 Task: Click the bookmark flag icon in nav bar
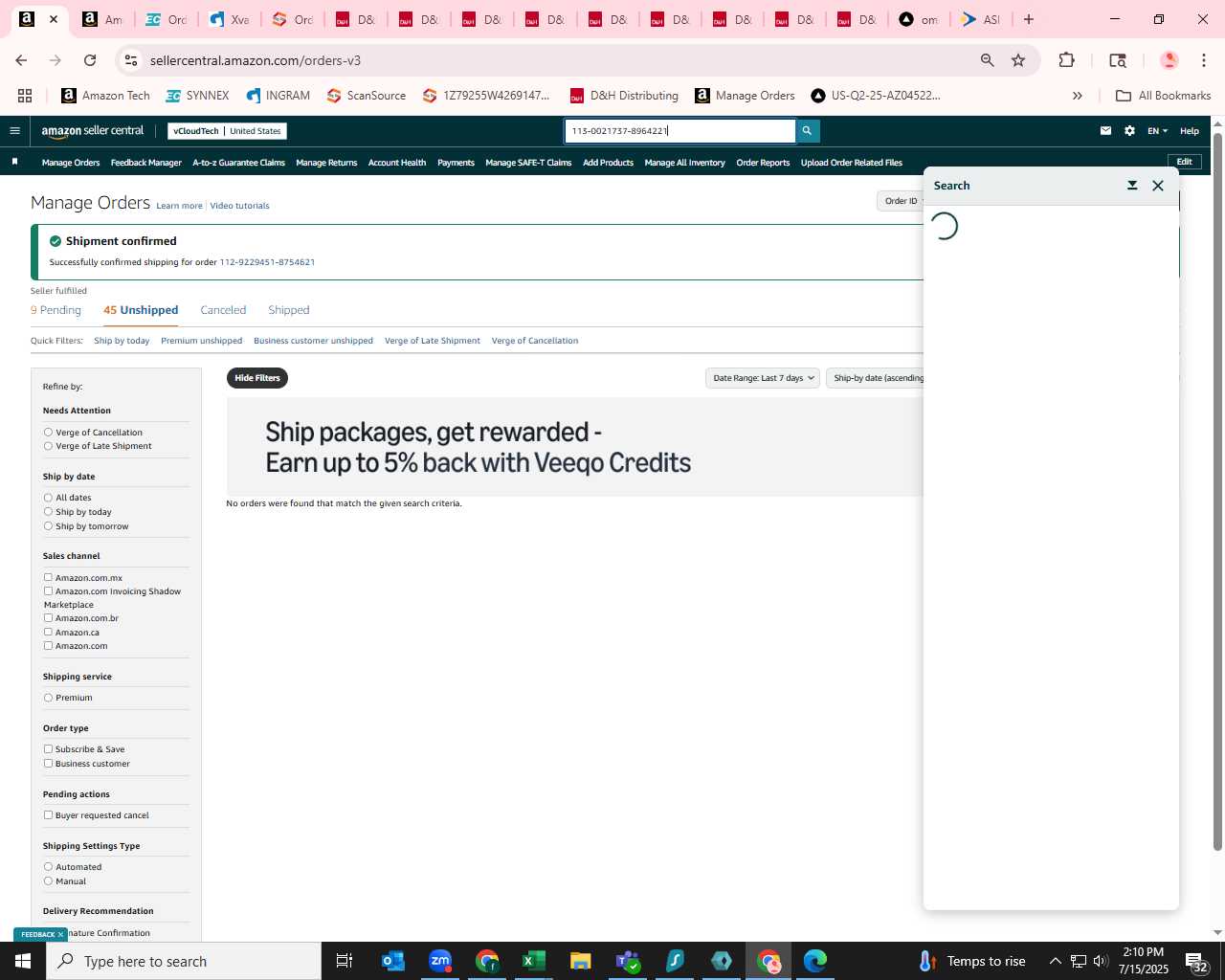[x=14, y=162]
